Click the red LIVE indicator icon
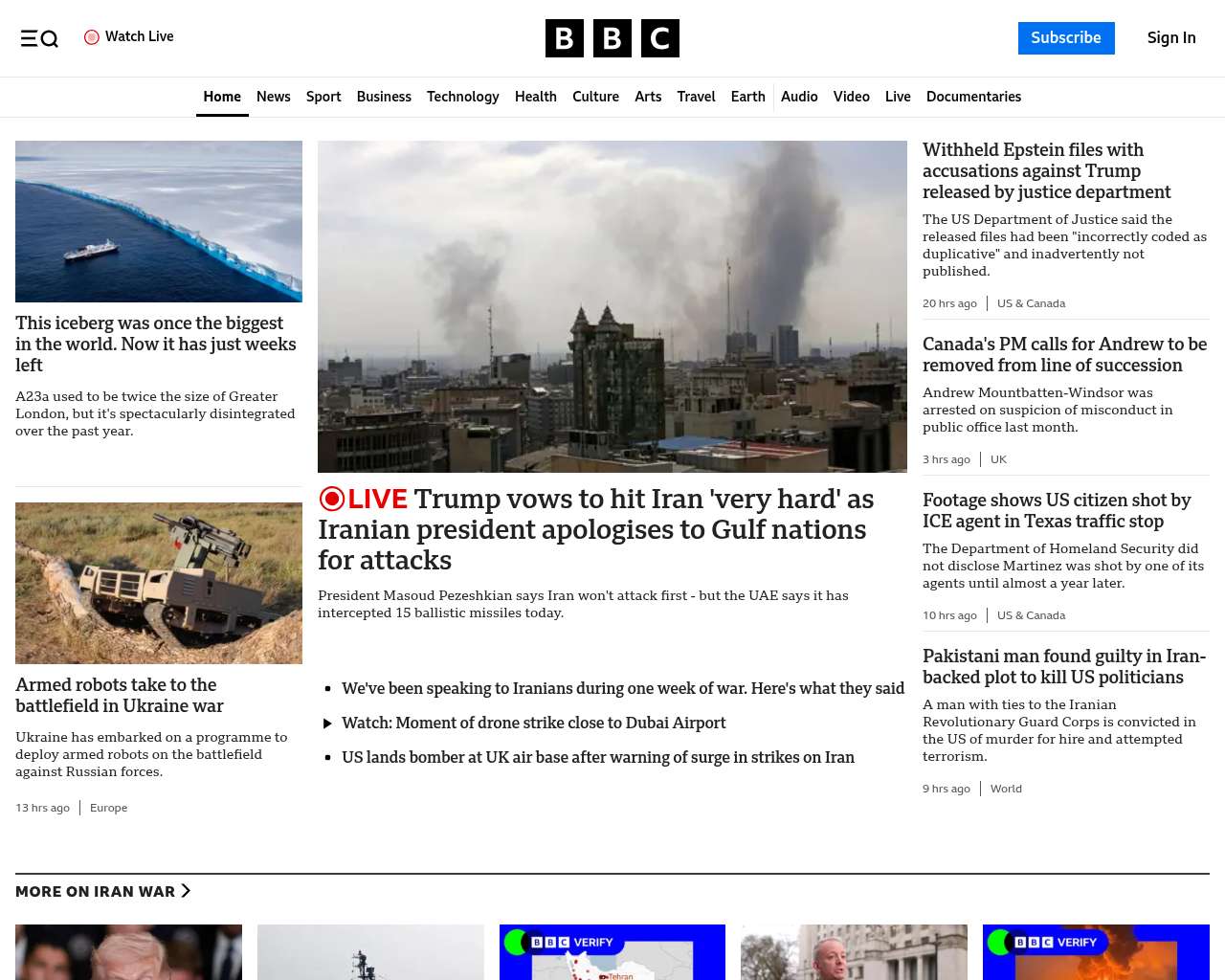 [332, 499]
